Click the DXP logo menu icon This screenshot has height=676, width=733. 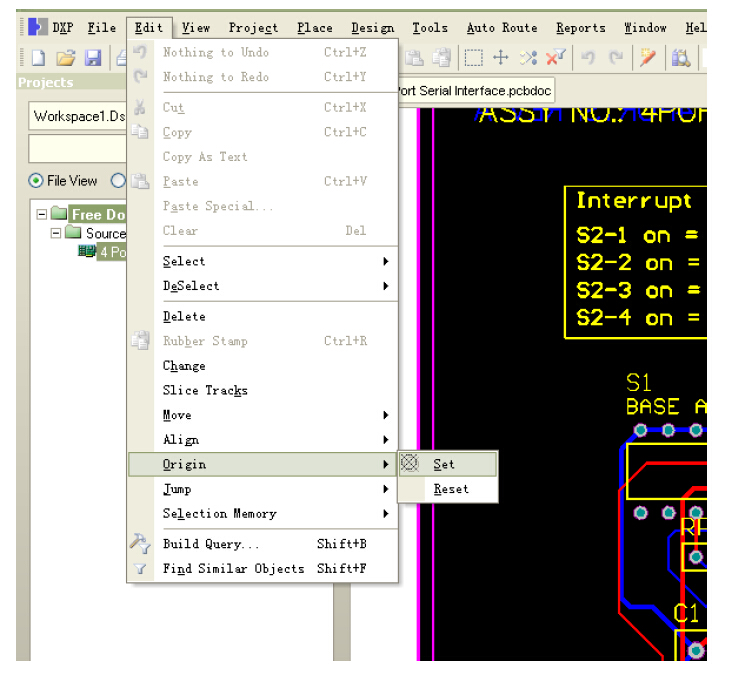(38, 28)
